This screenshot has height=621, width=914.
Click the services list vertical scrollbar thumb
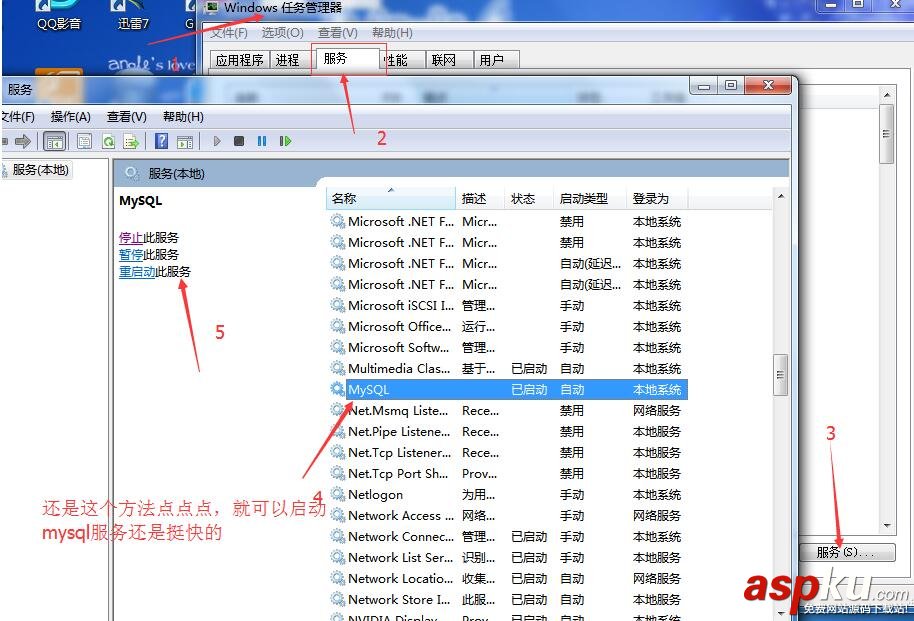pyautogui.click(x=781, y=375)
